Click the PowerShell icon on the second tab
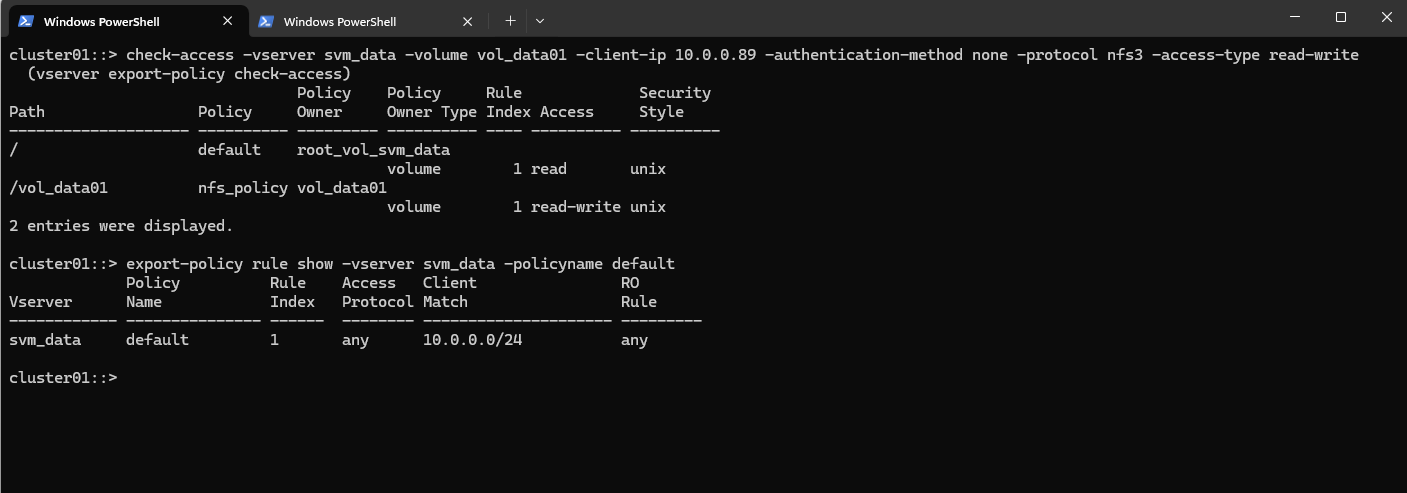 266,21
